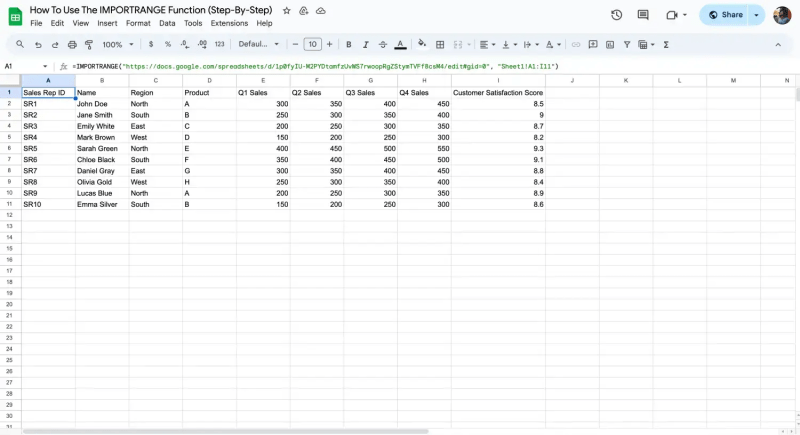Open fill color picker
The height and width of the screenshot is (435, 800).
pyautogui.click(x=421, y=44)
